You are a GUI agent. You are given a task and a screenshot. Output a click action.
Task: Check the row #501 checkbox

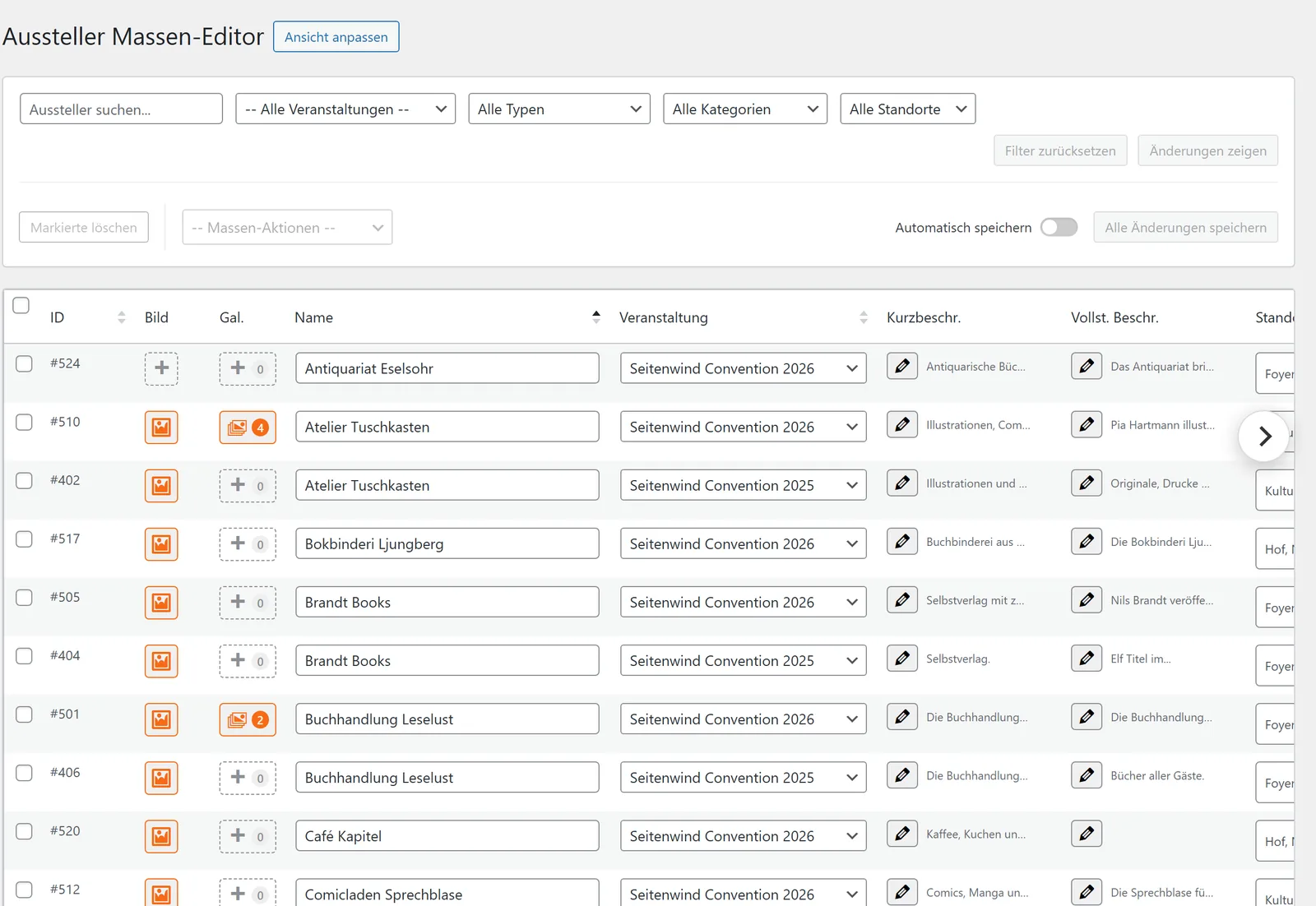(x=25, y=714)
